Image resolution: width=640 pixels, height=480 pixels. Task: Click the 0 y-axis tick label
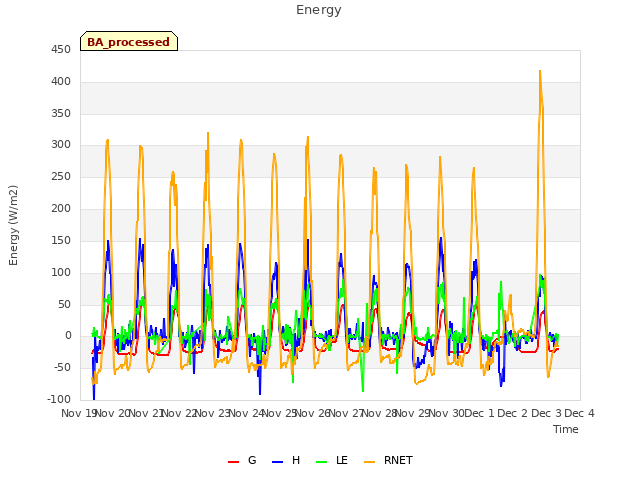point(68,336)
